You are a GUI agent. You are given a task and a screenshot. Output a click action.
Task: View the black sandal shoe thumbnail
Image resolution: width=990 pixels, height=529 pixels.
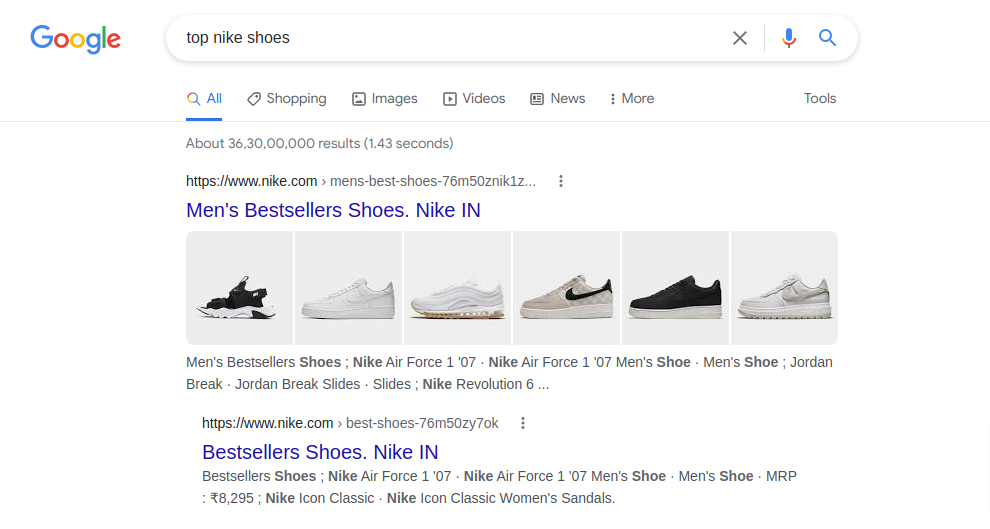pyautogui.click(x=239, y=288)
